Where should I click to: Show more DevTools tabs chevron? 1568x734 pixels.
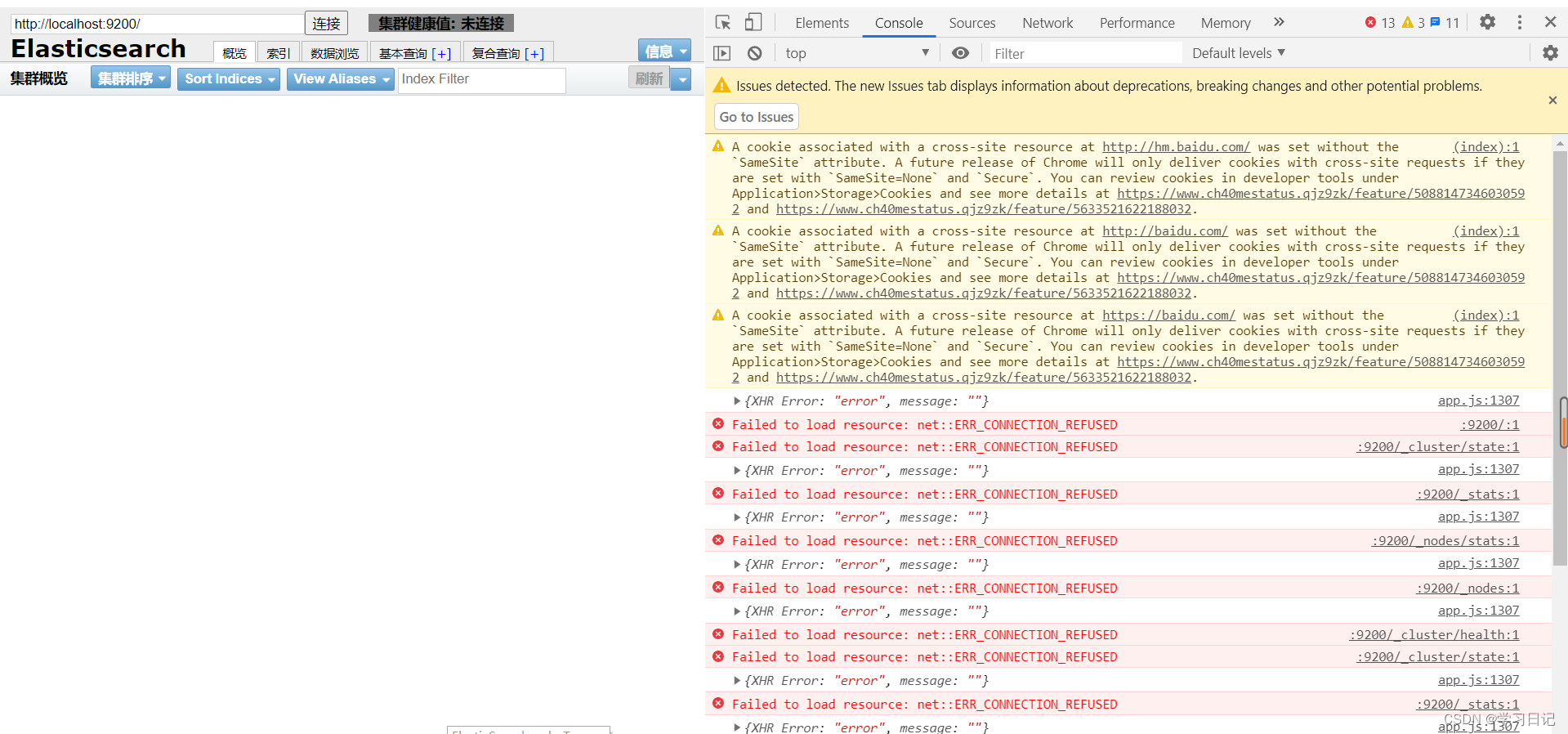point(1280,22)
